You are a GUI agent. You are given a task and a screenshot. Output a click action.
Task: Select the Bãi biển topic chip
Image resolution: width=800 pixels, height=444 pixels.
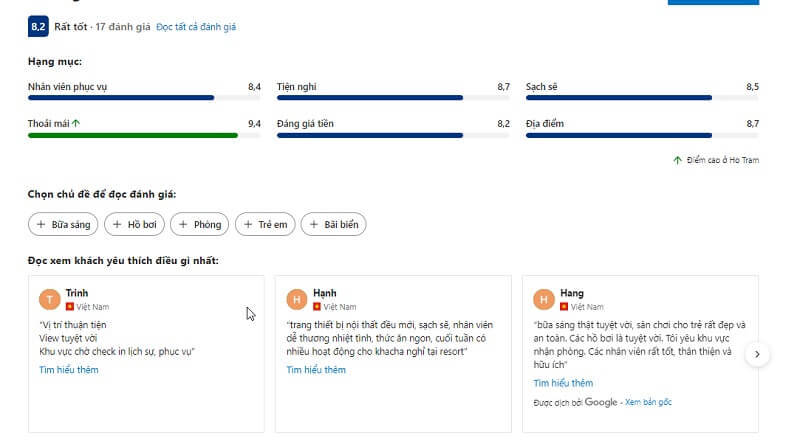333,224
